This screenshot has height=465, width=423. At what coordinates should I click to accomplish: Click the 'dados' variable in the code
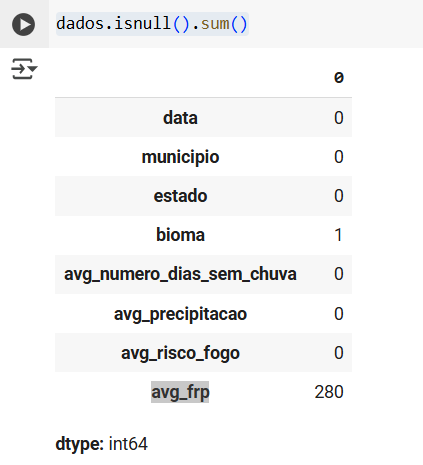click(x=80, y=24)
